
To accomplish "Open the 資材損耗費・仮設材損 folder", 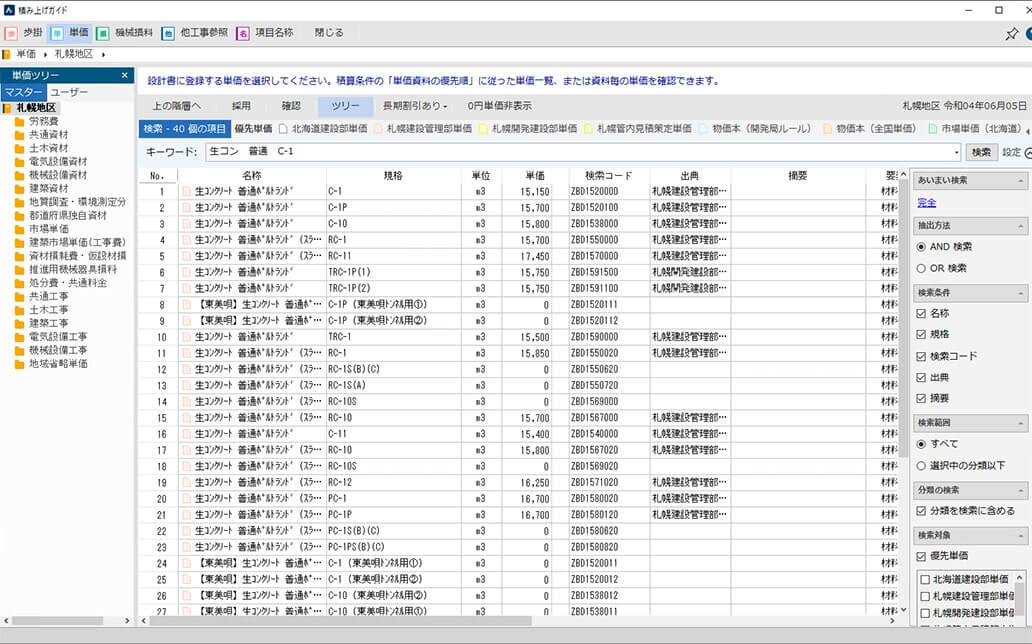I will 70,256.
